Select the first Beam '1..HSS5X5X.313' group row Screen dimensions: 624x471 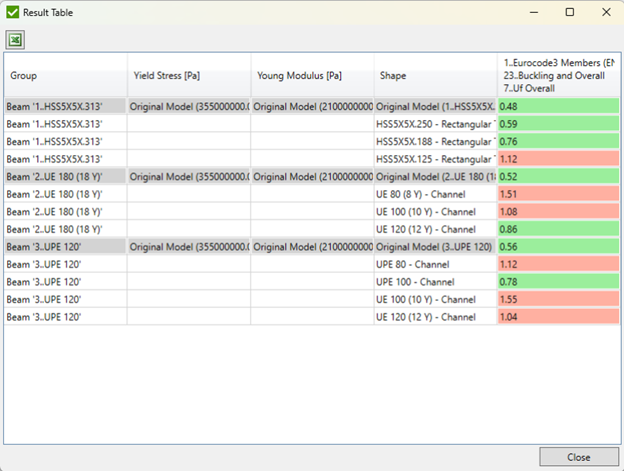point(65,106)
